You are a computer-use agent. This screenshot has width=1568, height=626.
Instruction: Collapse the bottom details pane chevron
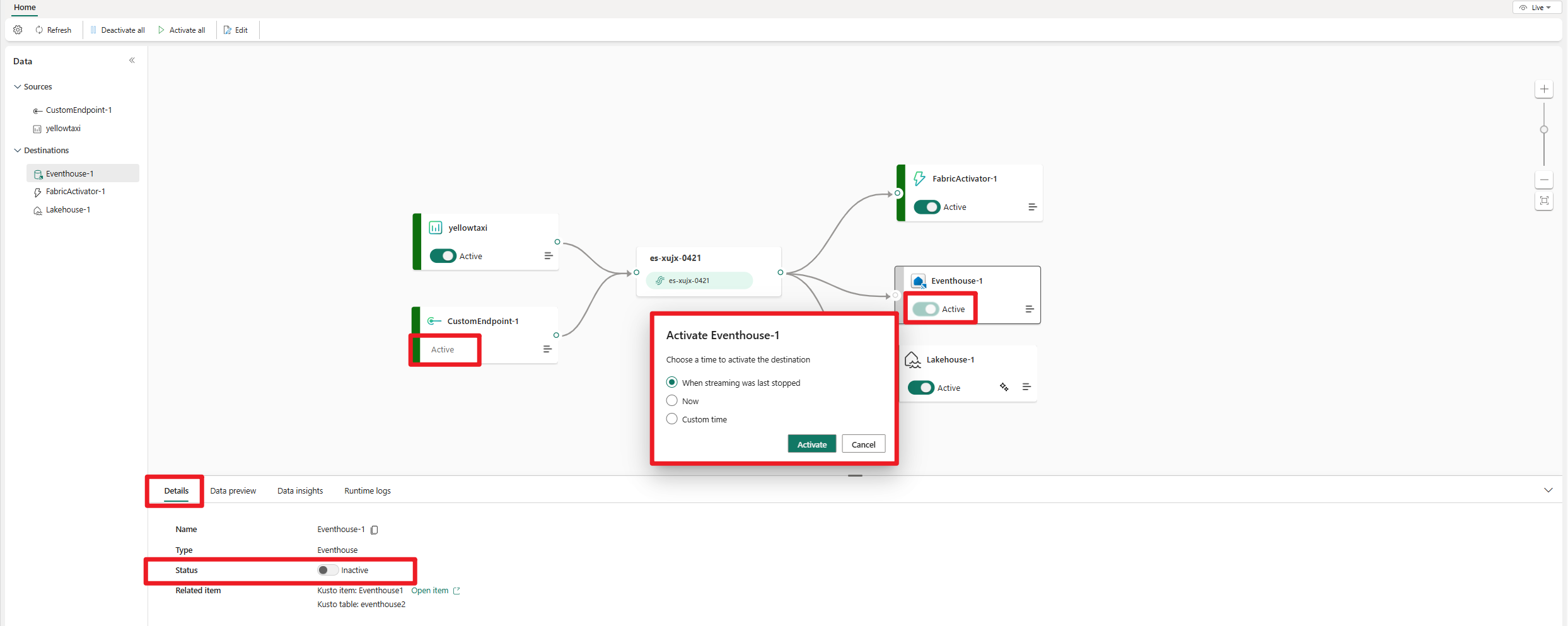pyautogui.click(x=1548, y=490)
